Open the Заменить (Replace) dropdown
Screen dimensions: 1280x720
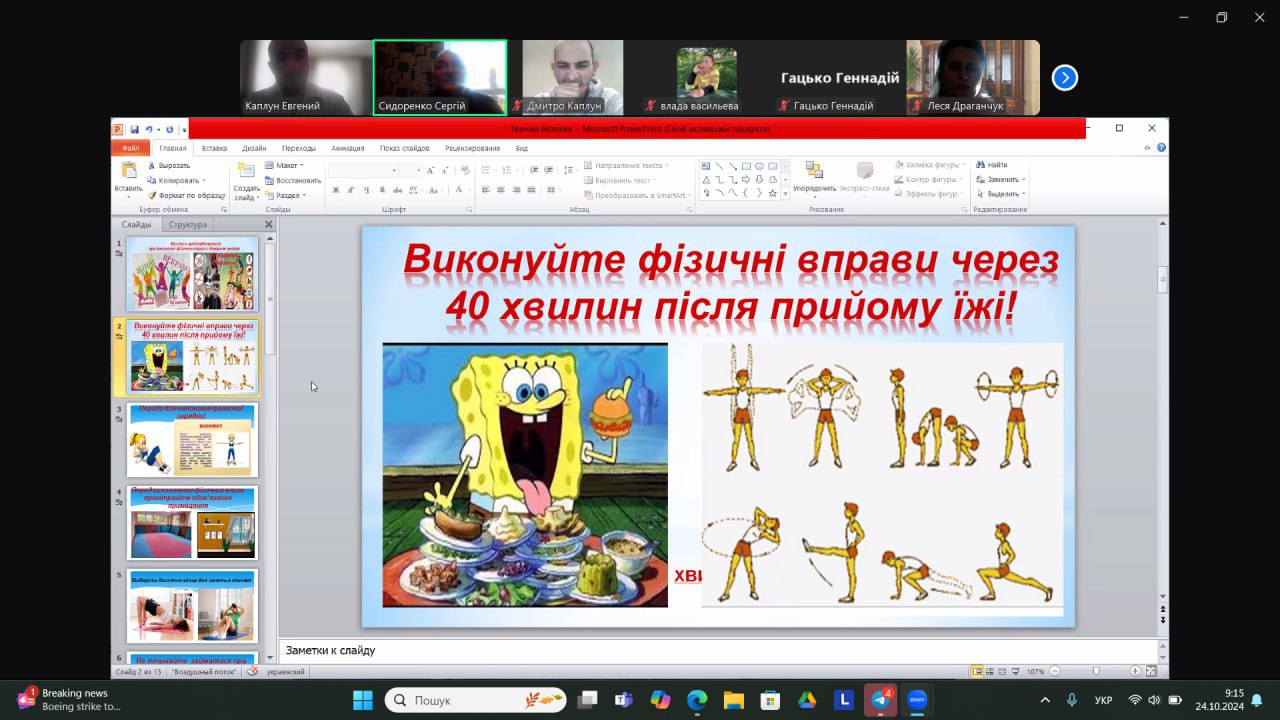pyautogui.click(x=1000, y=179)
